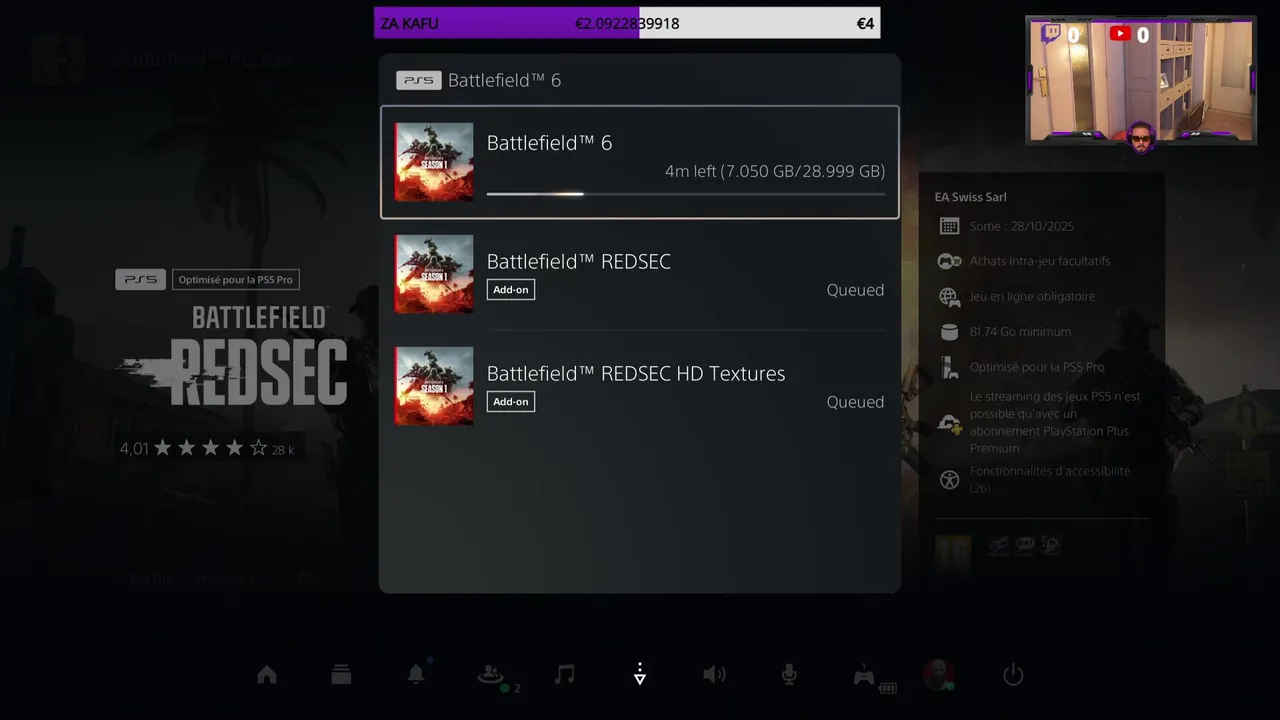Click the YouTube viewer count icon
The width and height of the screenshot is (1280, 720).
point(1120,34)
